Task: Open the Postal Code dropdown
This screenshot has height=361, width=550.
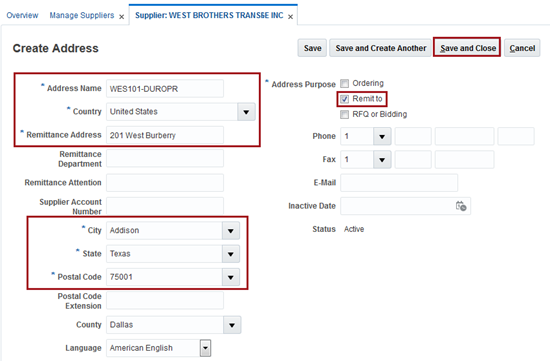Action: (x=231, y=277)
